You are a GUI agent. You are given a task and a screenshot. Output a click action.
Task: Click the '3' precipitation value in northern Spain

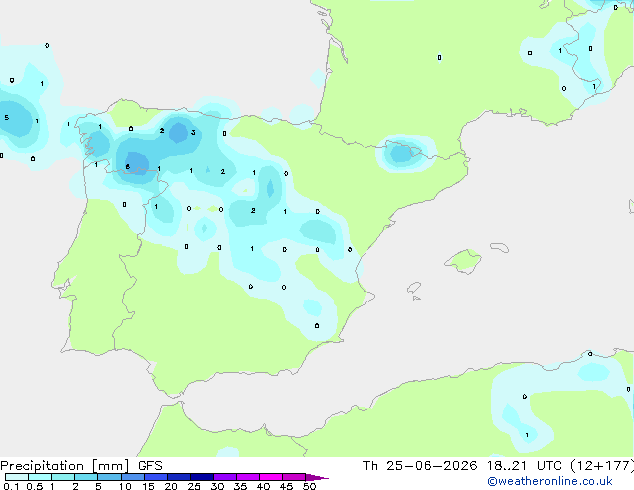pos(193,133)
